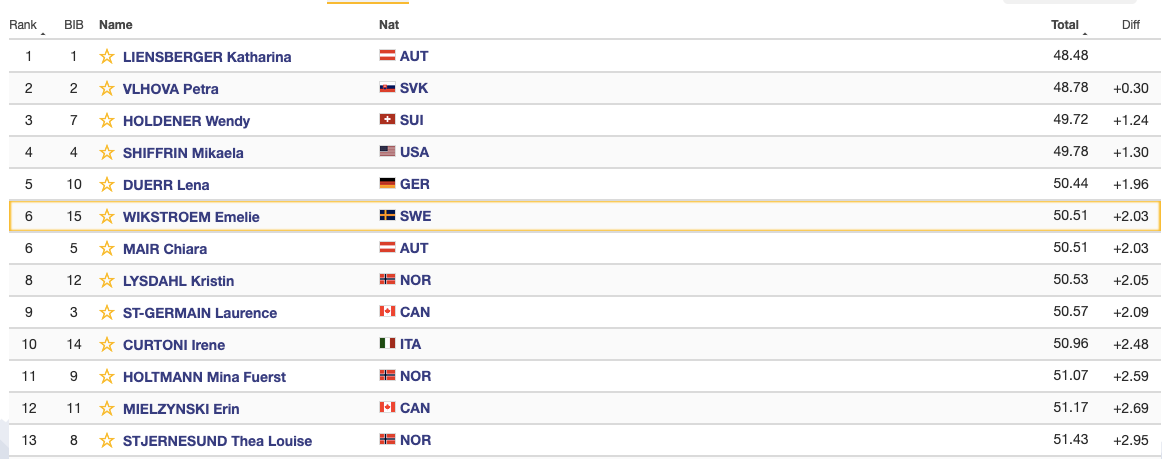
Task: Click star icon beside HOLDENER Wendy
Action: click(107, 120)
